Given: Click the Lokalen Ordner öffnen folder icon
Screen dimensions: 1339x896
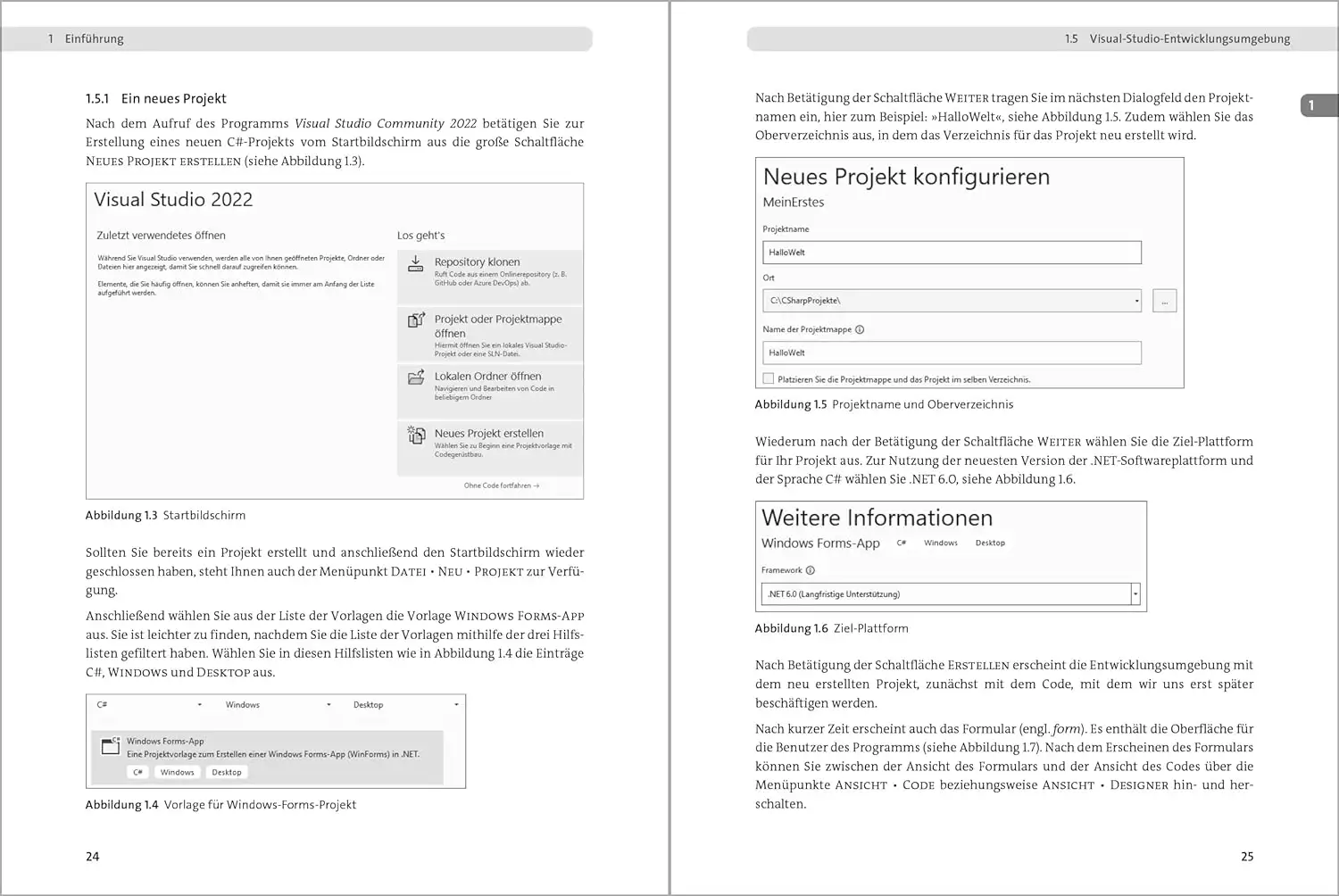Looking at the screenshot, I should coord(416,377).
